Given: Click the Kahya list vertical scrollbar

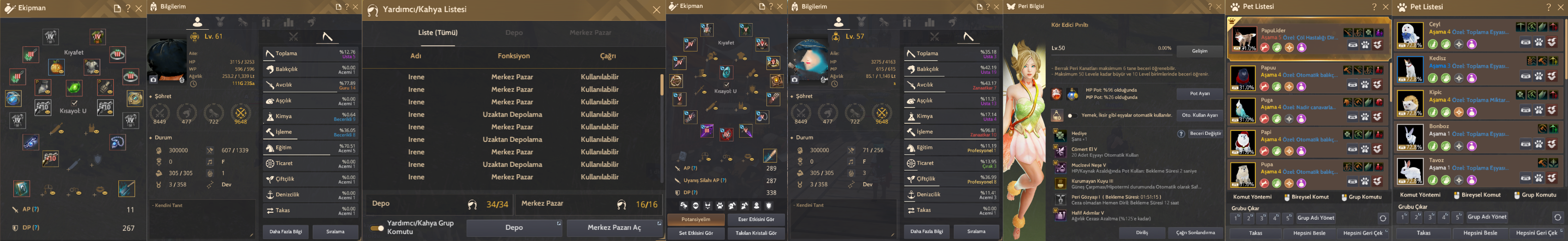Looking at the screenshot, I should coord(661,84).
